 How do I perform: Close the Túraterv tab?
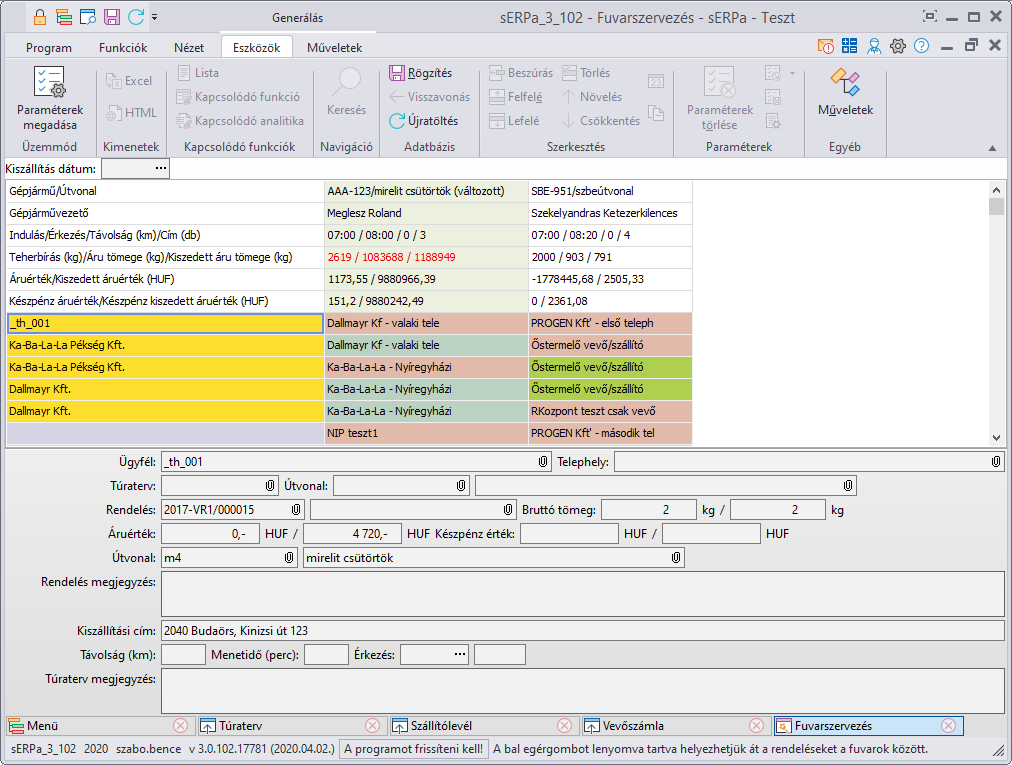pyautogui.click(x=372, y=726)
